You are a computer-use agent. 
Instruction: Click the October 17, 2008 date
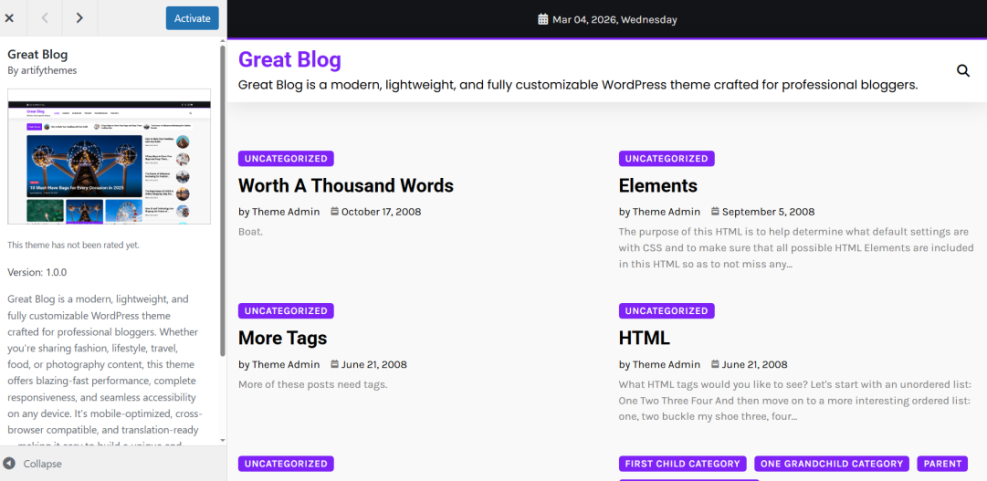click(x=381, y=212)
